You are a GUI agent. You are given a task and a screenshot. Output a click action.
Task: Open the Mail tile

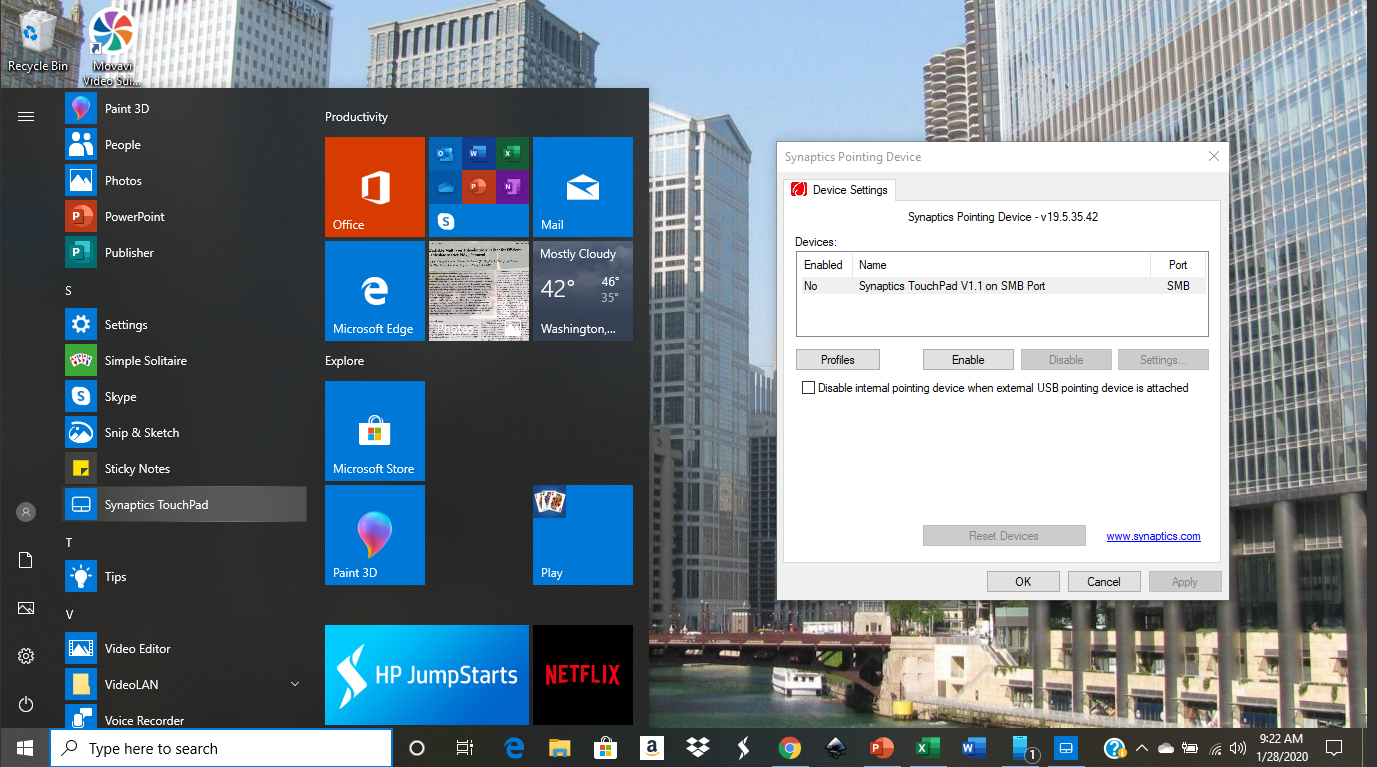point(583,187)
